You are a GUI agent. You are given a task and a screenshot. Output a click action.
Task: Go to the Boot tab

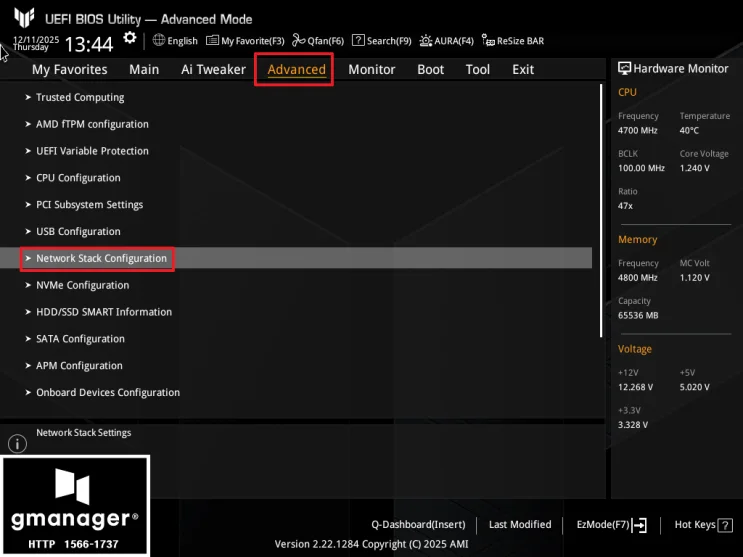(x=430, y=69)
